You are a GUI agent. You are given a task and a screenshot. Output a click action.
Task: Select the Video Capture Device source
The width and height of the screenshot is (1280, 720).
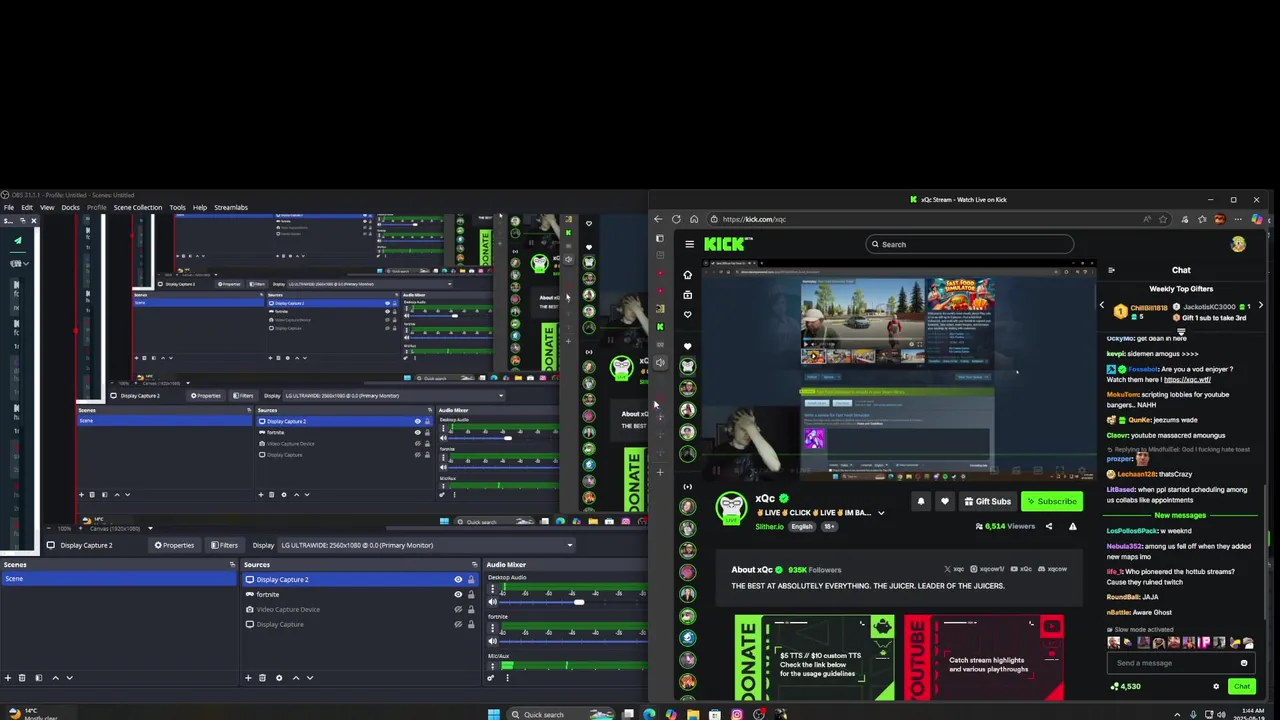(288, 609)
